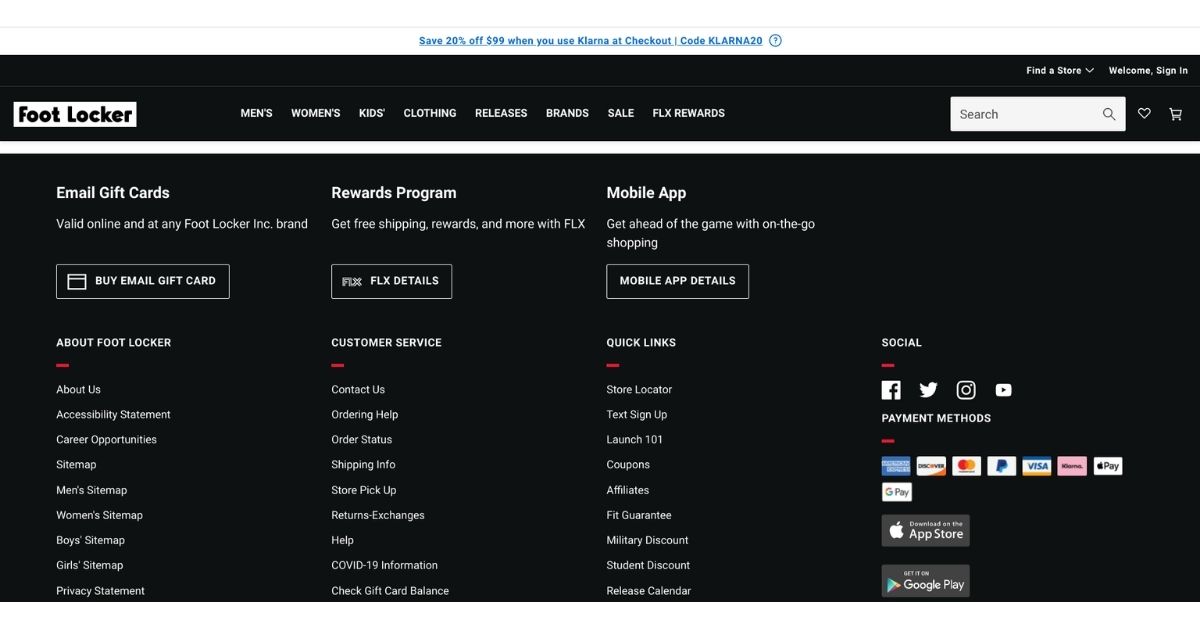Open the Order Status link
Screen dimensions: 1200x628
(x=361, y=440)
